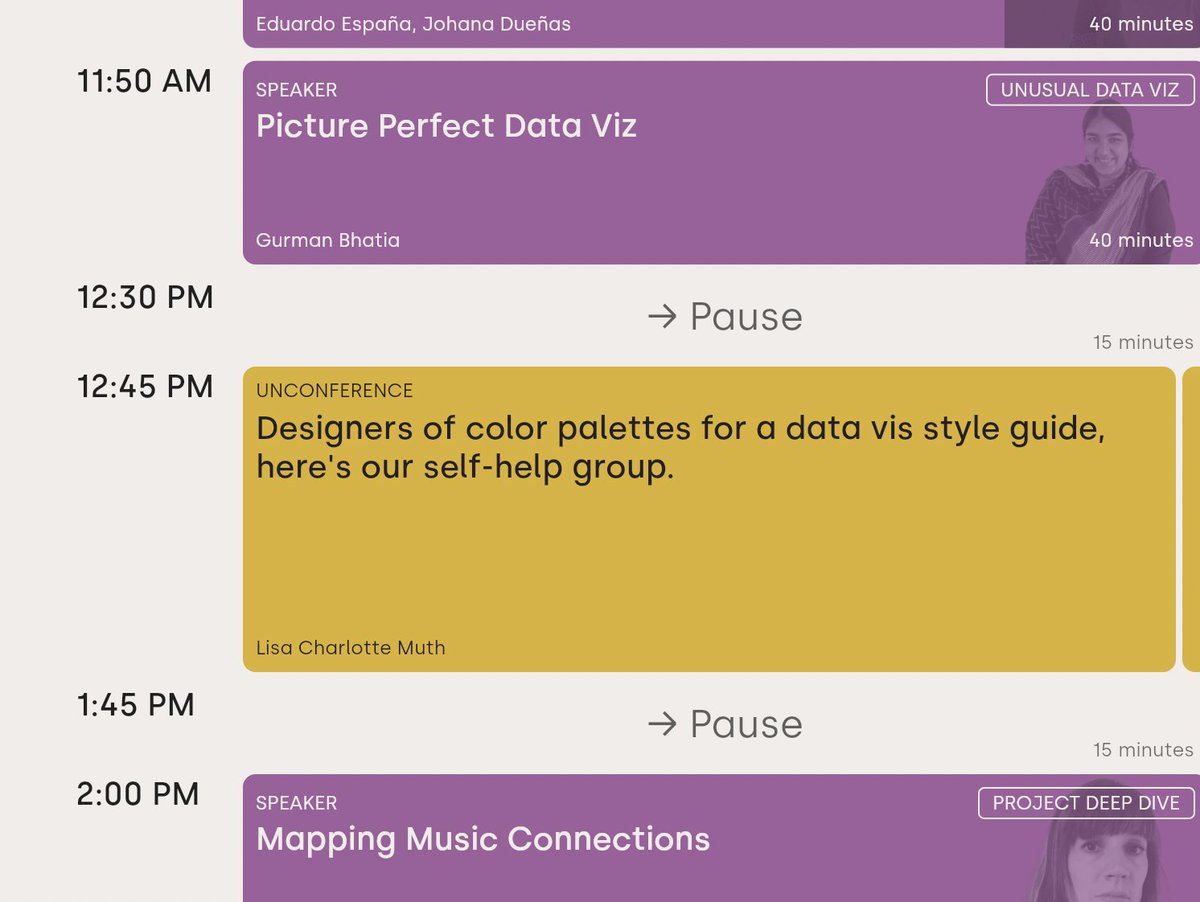Click the 2:00 PM time label
This screenshot has height=902, width=1200.
[x=138, y=794]
